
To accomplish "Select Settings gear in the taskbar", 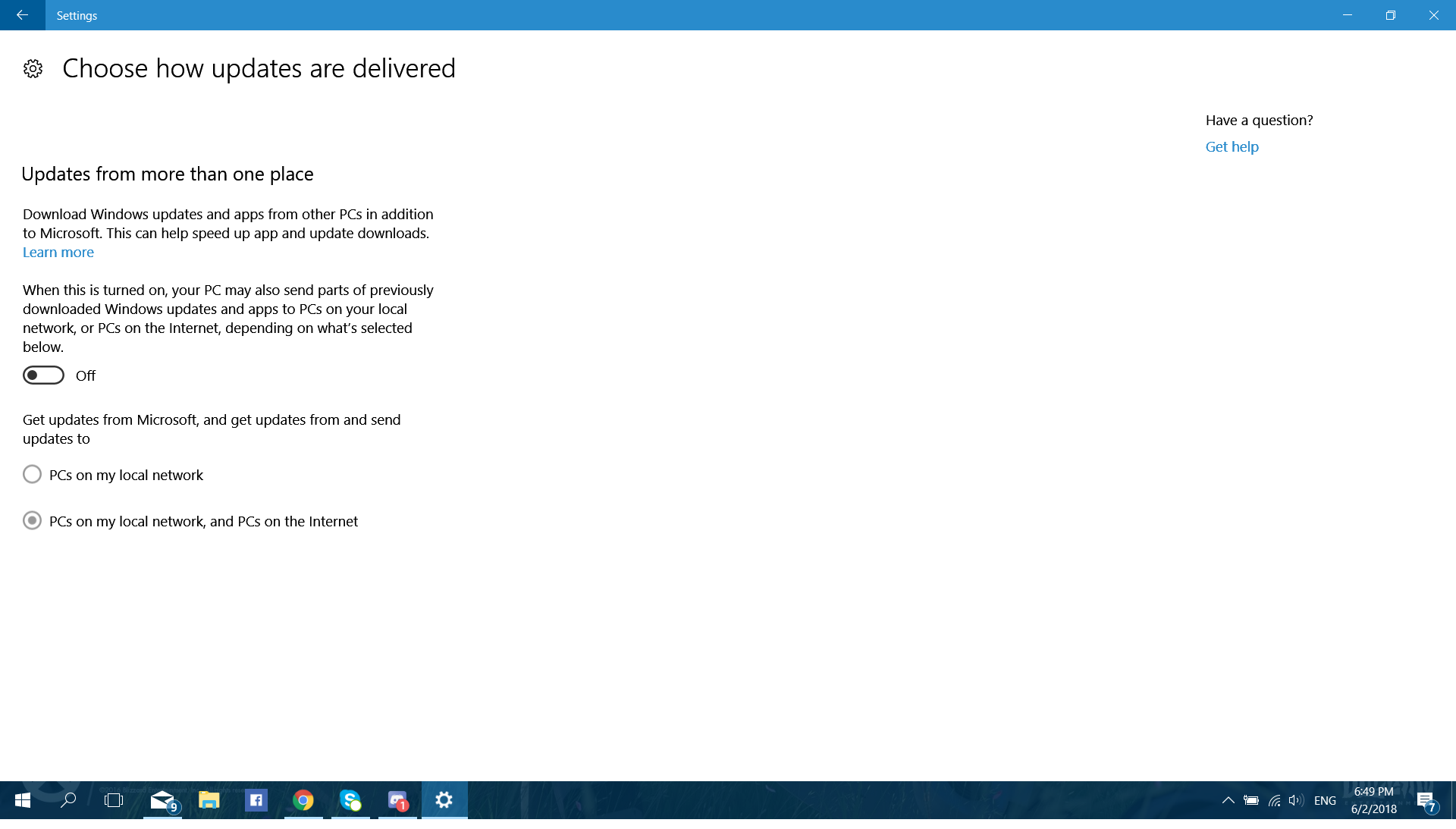I will (444, 800).
